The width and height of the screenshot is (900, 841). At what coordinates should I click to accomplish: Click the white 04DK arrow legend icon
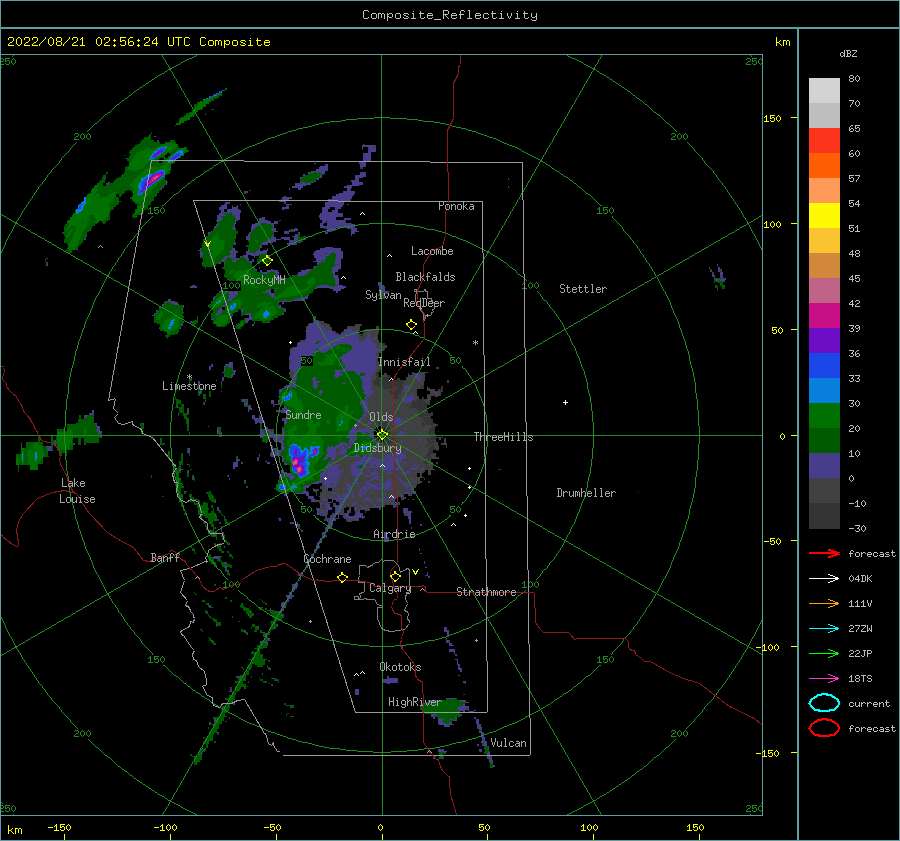824,578
